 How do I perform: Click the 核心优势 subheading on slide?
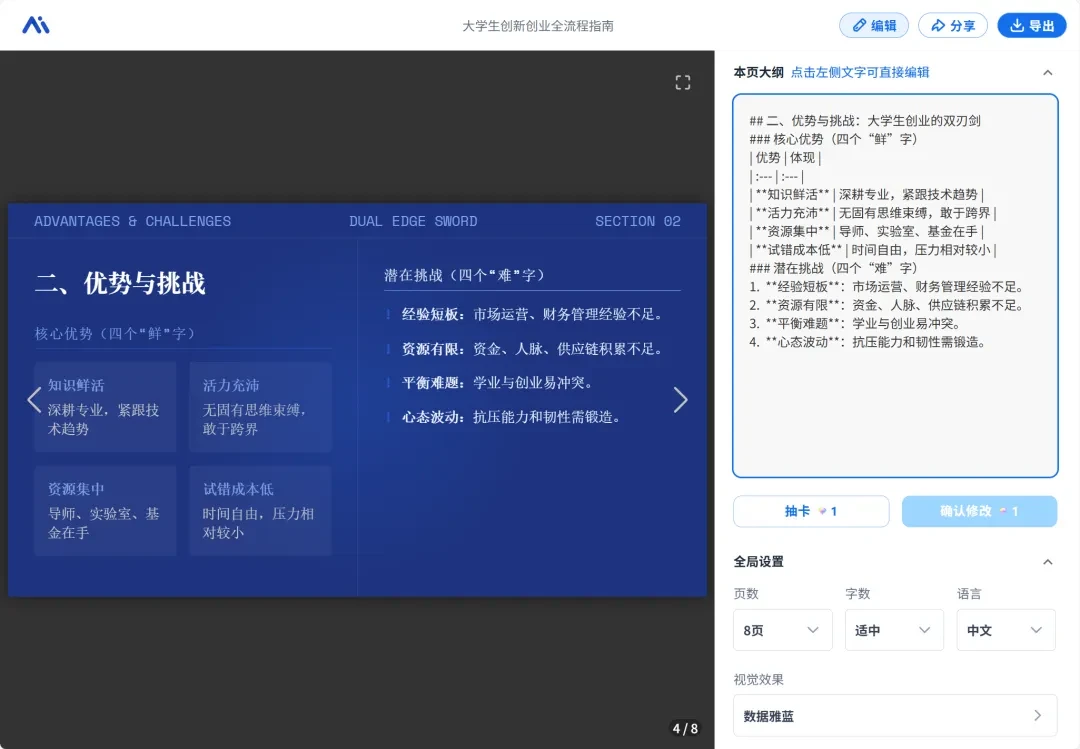click(x=115, y=334)
